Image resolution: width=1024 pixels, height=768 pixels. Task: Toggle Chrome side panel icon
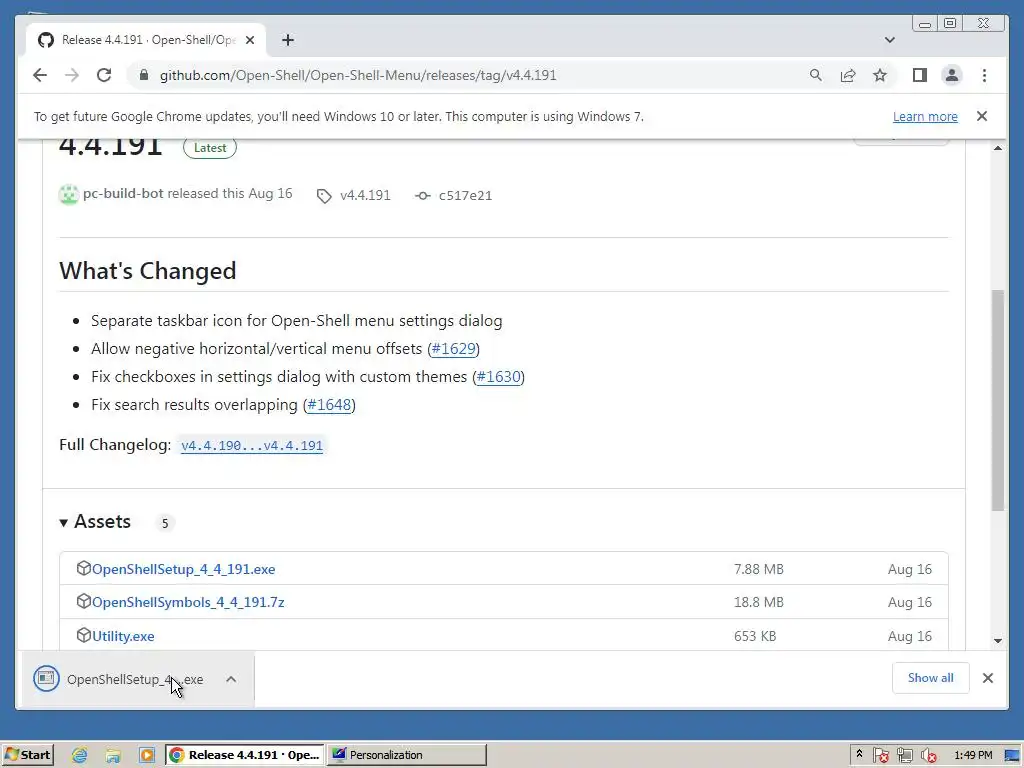[920, 75]
